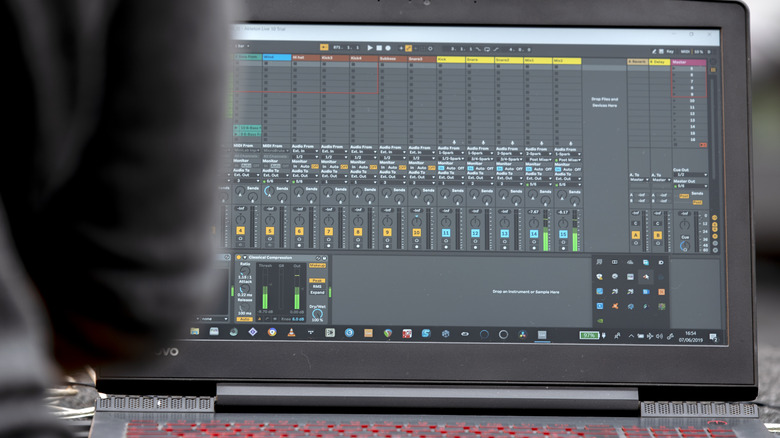The height and width of the screenshot is (438, 780).
Task: Set Hi hat track Monitor to Off
Action: 315,166
